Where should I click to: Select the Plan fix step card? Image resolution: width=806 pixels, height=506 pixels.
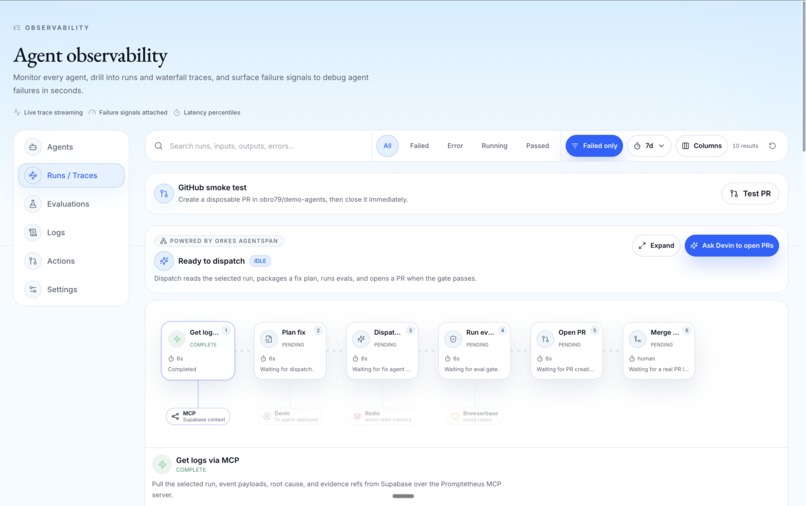(x=290, y=351)
